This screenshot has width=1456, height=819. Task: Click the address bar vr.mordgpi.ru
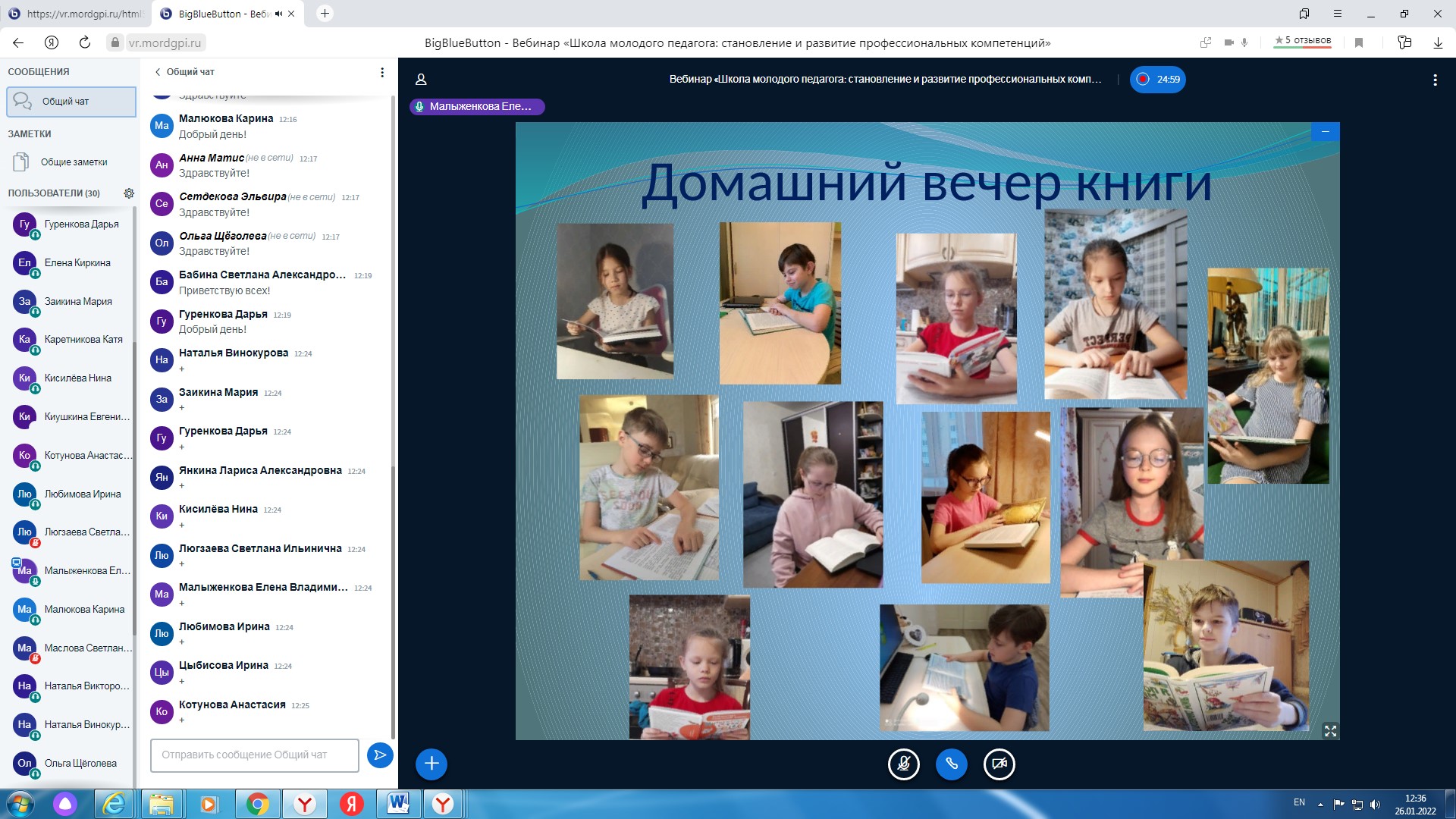coord(165,43)
